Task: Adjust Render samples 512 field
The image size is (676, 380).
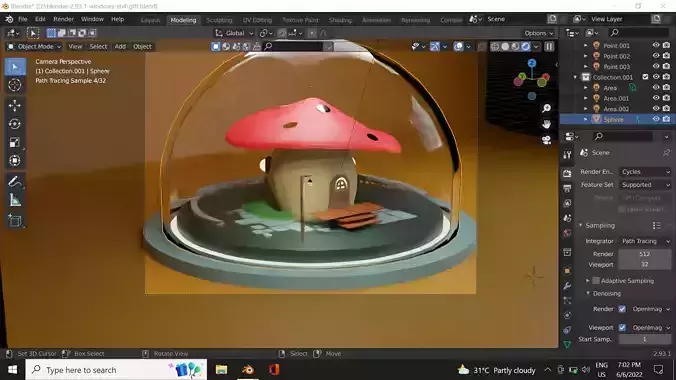Action: pyautogui.click(x=645, y=254)
